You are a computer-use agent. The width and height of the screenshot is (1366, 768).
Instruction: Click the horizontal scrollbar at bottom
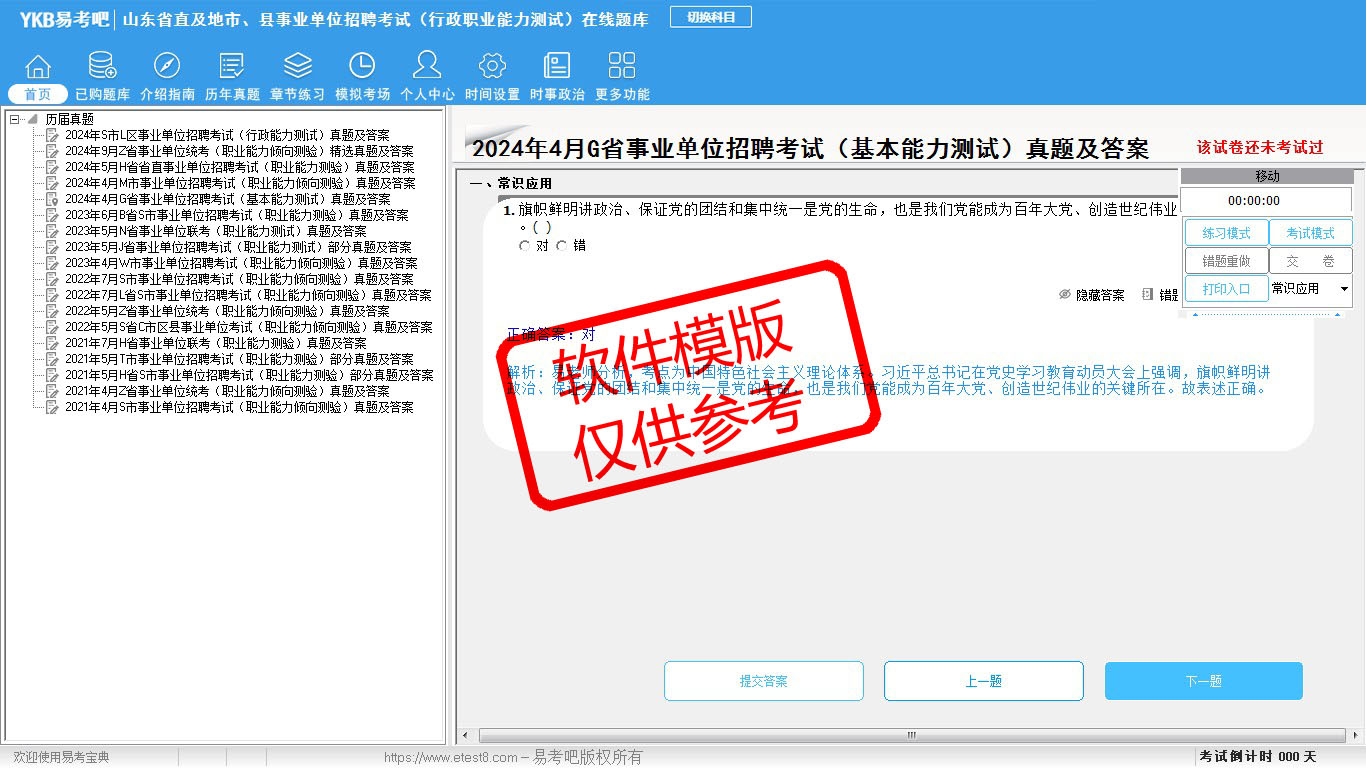[910, 735]
